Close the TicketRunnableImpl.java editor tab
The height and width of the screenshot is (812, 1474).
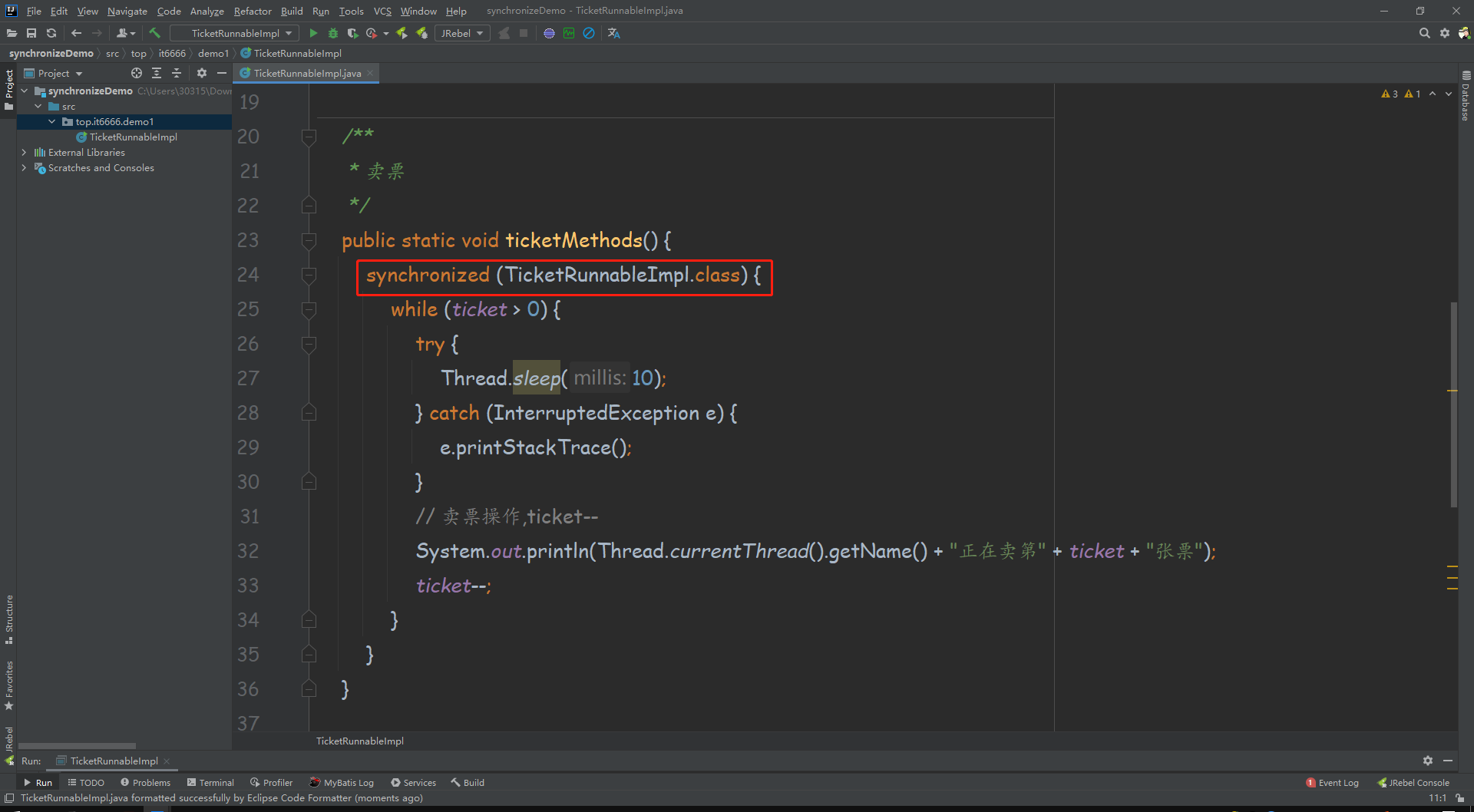pyautogui.click(x=370, y=73)
